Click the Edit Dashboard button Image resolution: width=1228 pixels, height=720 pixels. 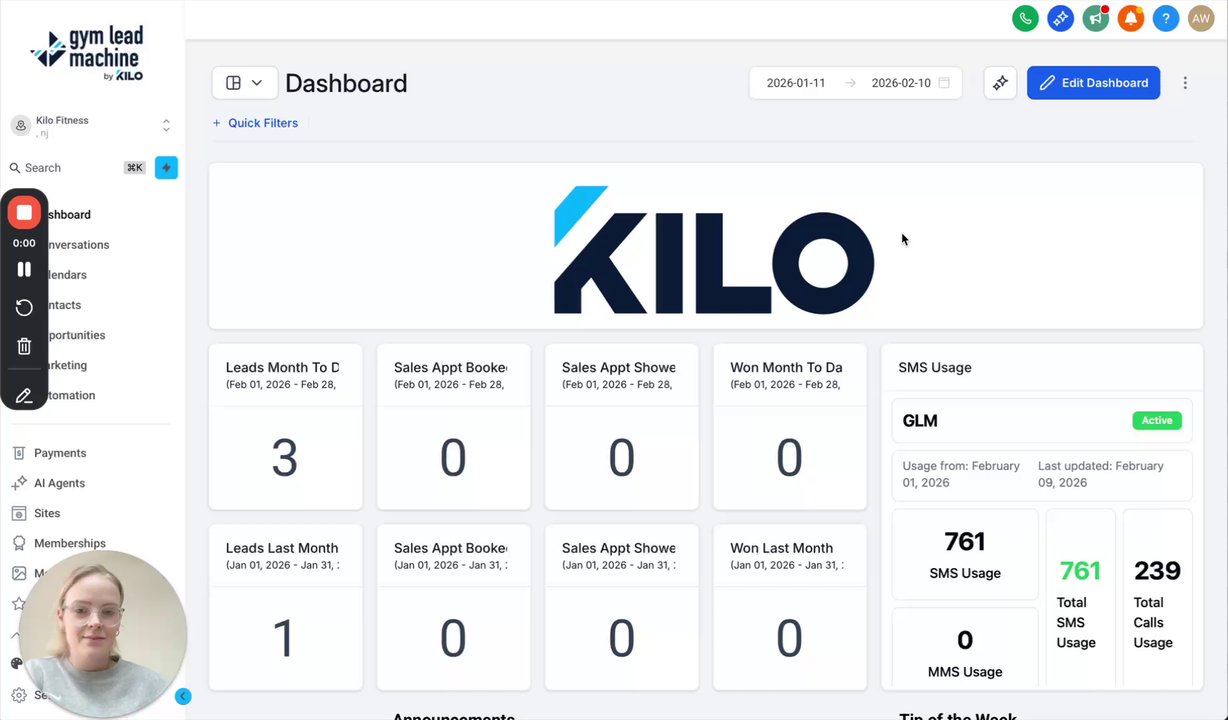1093,83
